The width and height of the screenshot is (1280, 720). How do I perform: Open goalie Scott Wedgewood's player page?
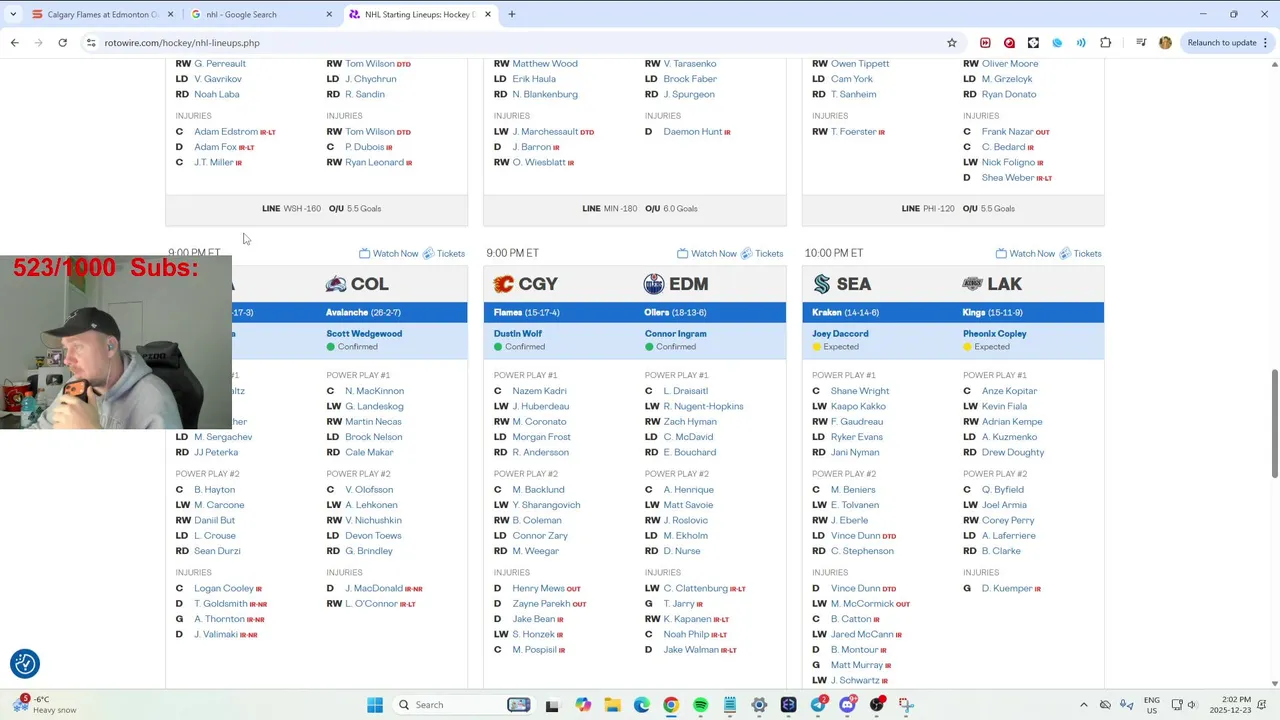(364, 334)
